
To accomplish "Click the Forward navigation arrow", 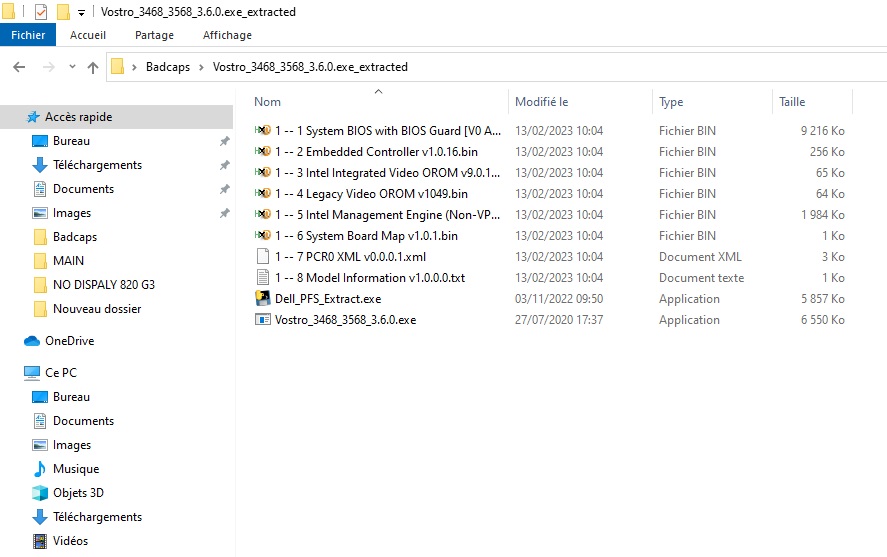I will [49, 67].
